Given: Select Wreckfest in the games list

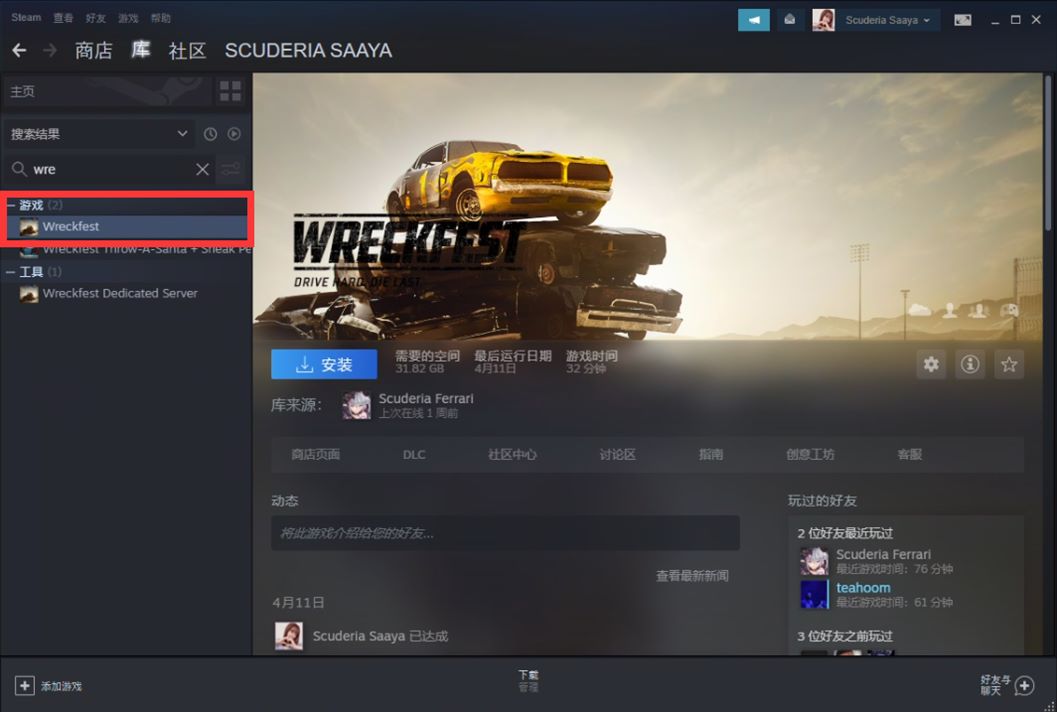Looking at the screenshot, I should click(x=127, y=227).
